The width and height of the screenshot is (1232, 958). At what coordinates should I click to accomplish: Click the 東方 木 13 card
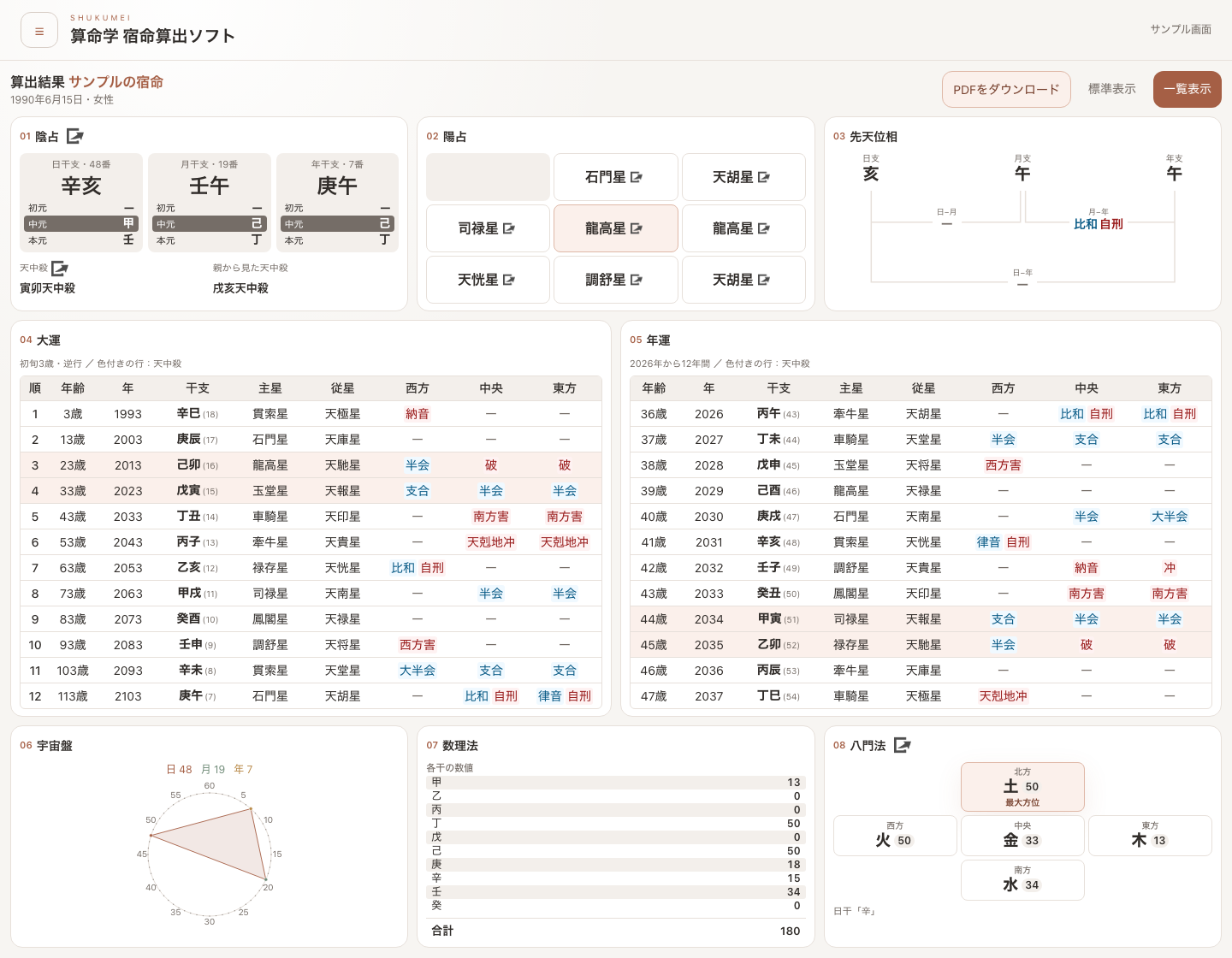pos(1150,836)
